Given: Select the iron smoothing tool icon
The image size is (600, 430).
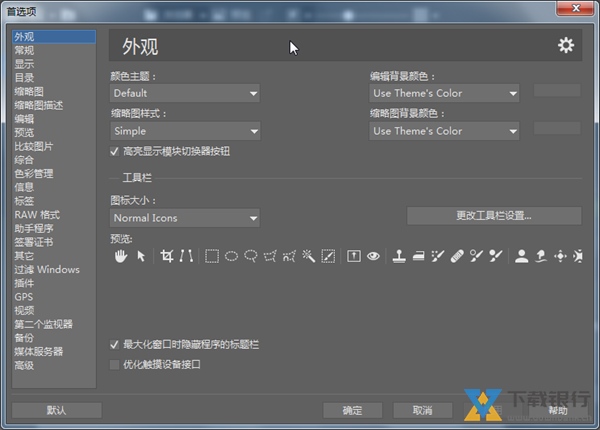Looking at the screenshot, I should pyautogui.click(x=419, y=256).
